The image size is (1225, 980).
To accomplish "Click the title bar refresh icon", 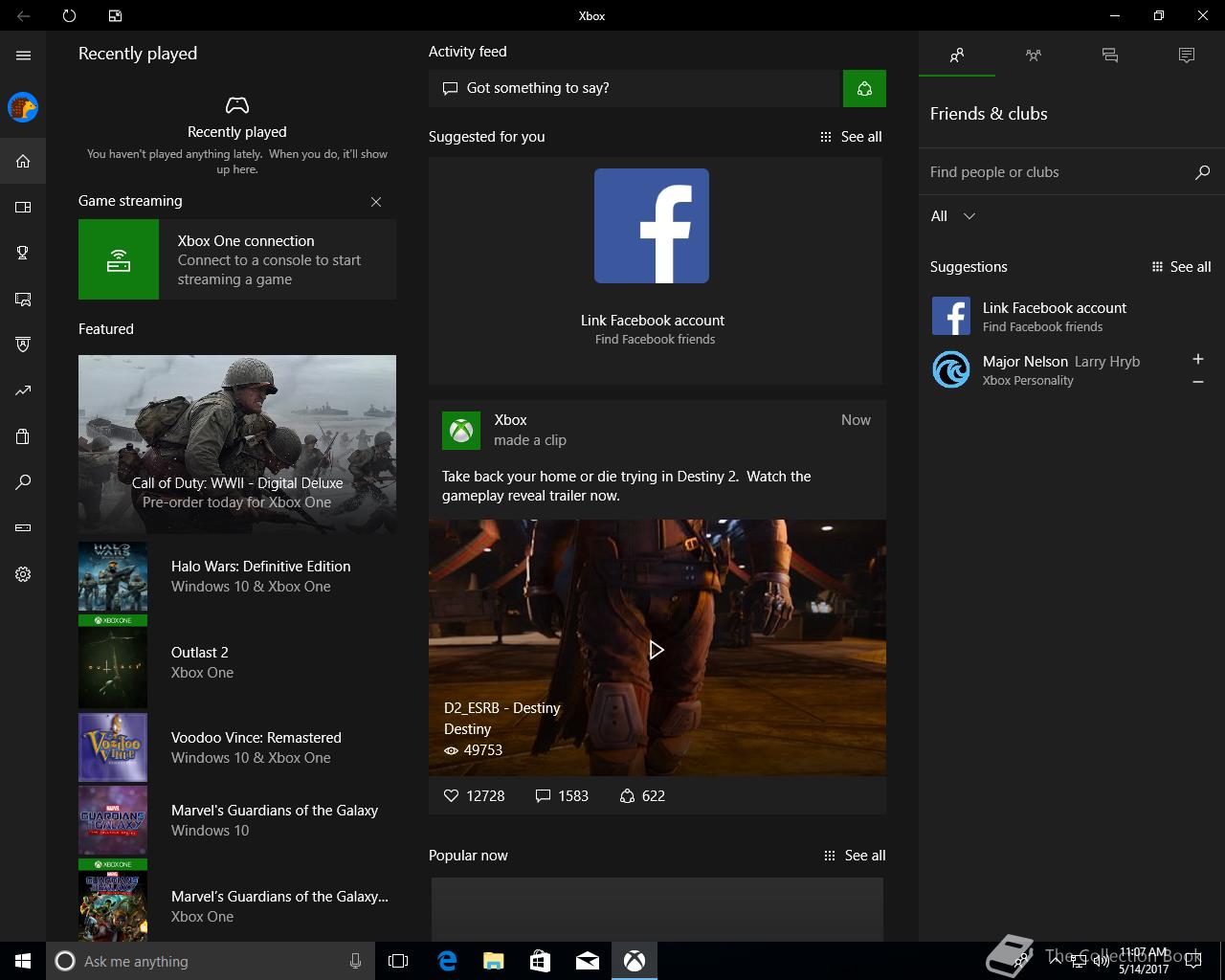I will pos(69,15).
